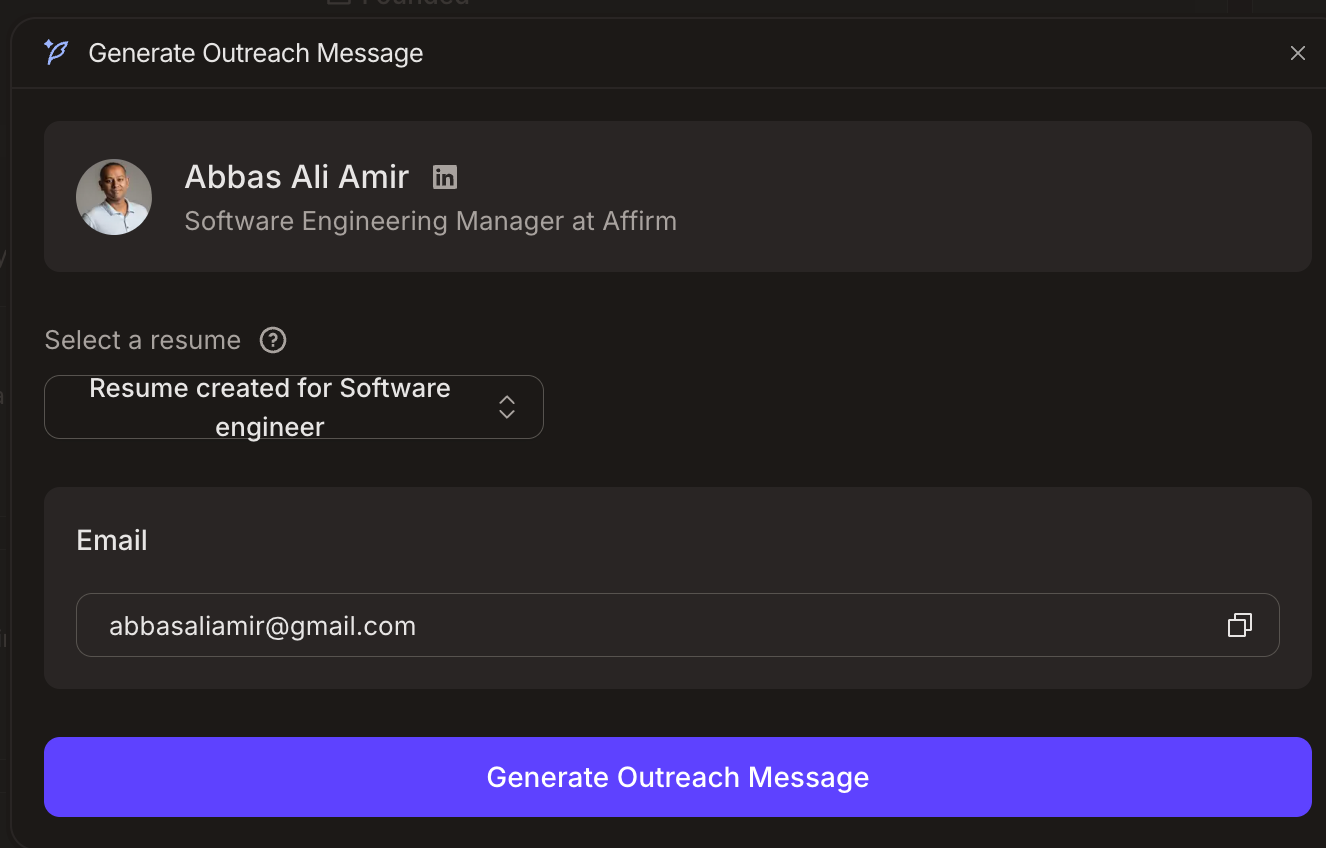
Task: Click the name Abbas Ali Amir
Action: [296, 176]
